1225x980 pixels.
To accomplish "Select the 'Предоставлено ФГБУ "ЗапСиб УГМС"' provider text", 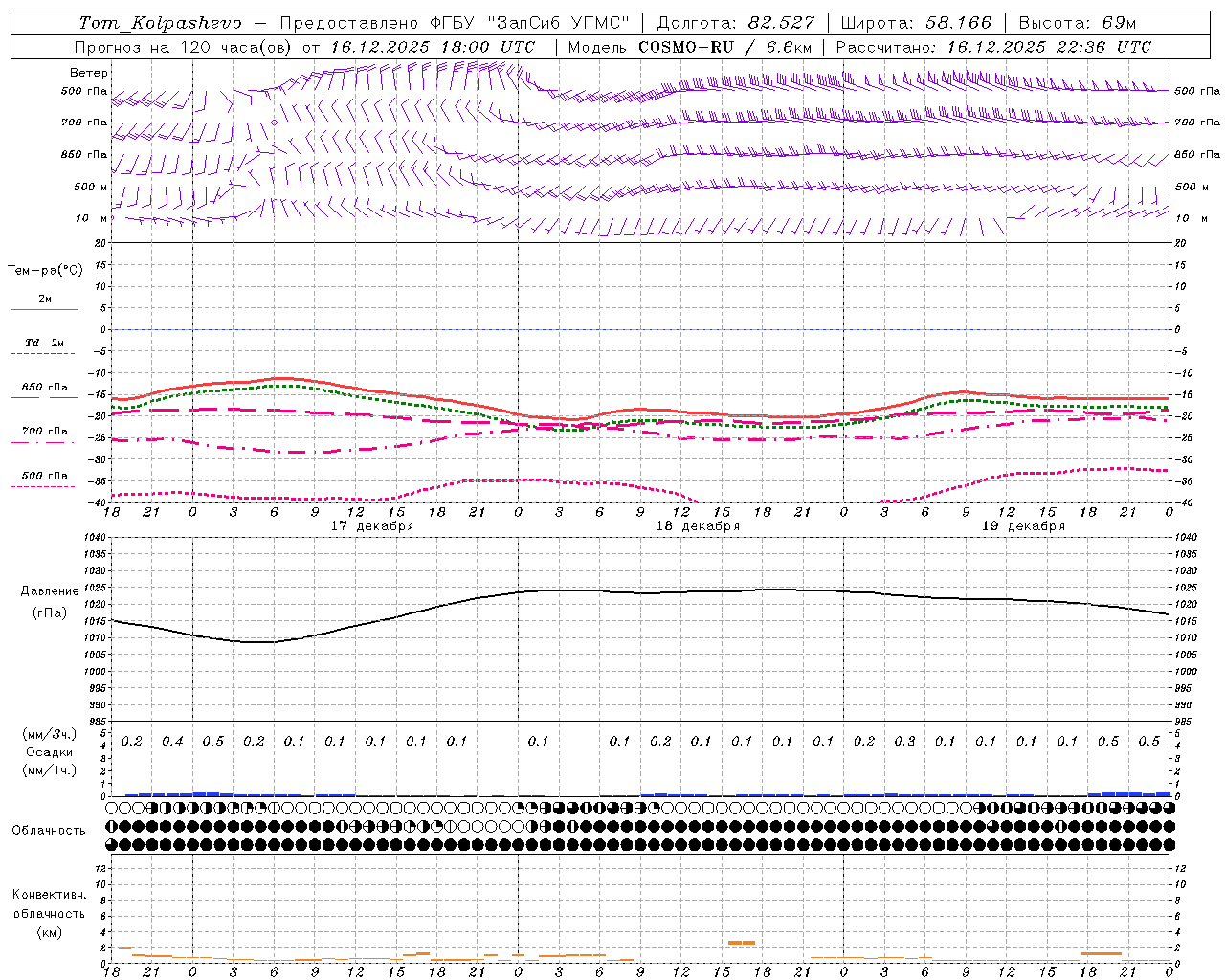I will point(455,23).
